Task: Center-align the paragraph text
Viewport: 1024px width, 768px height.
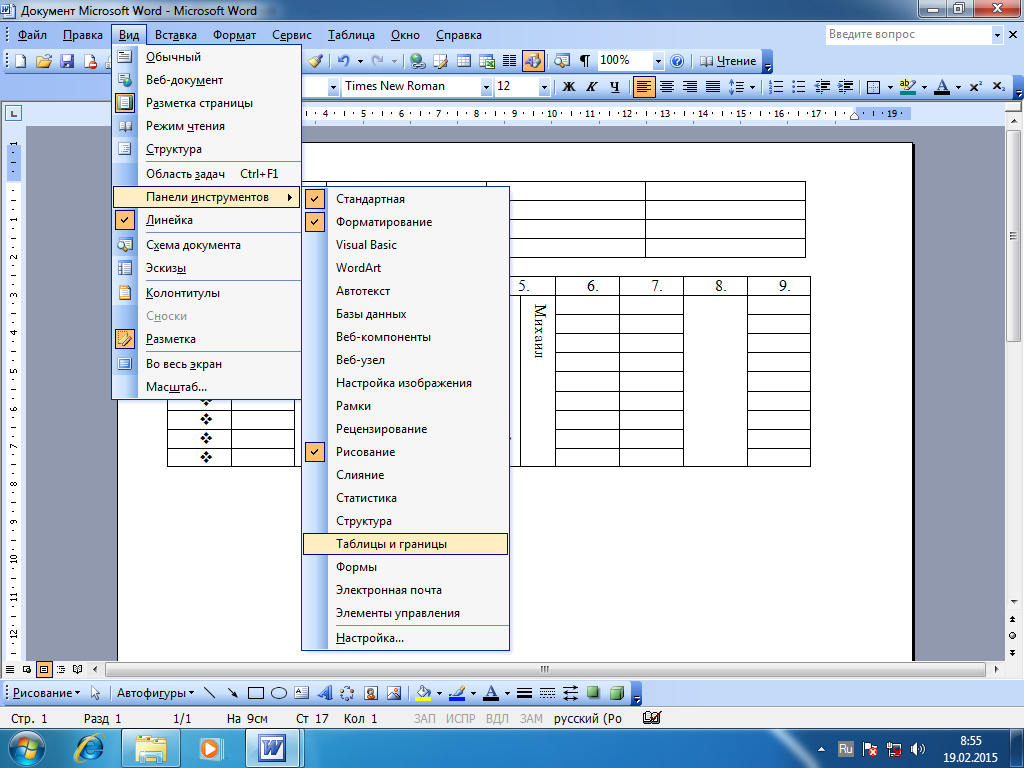Action: click(667, 86)
